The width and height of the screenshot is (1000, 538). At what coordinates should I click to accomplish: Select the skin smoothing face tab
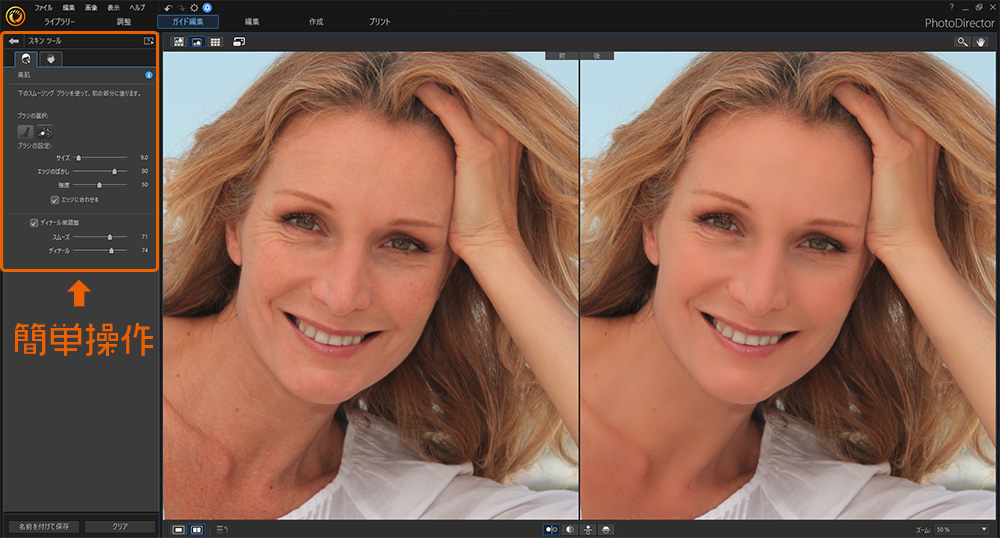pyautogui.click(x=26, y=59)
